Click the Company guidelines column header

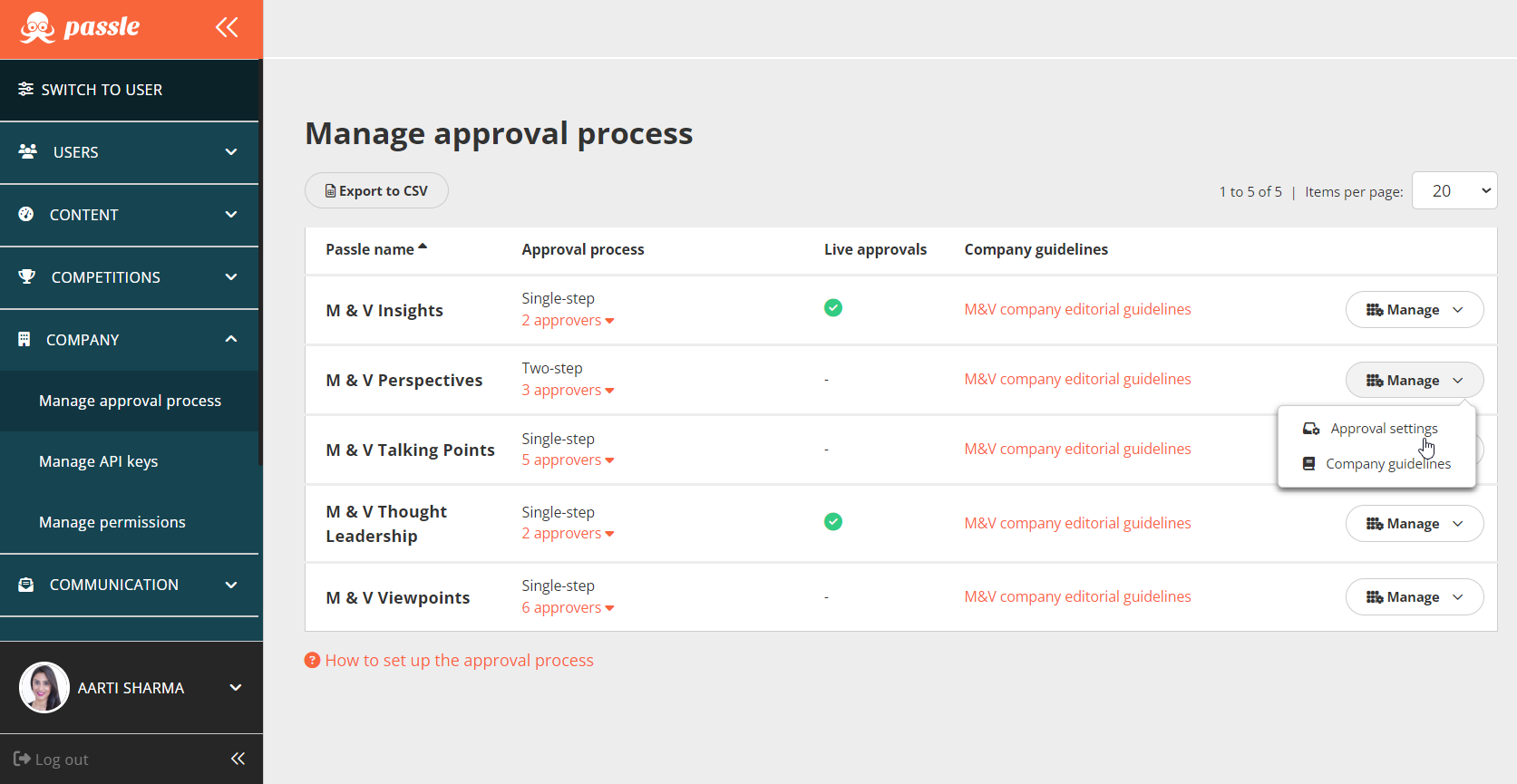tap(1036, 249)
